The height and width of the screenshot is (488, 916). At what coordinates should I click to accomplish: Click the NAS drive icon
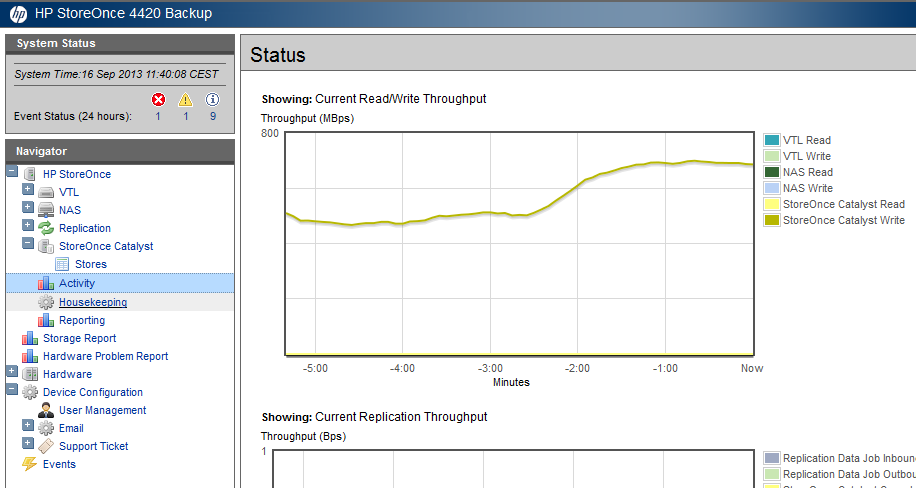46,210
